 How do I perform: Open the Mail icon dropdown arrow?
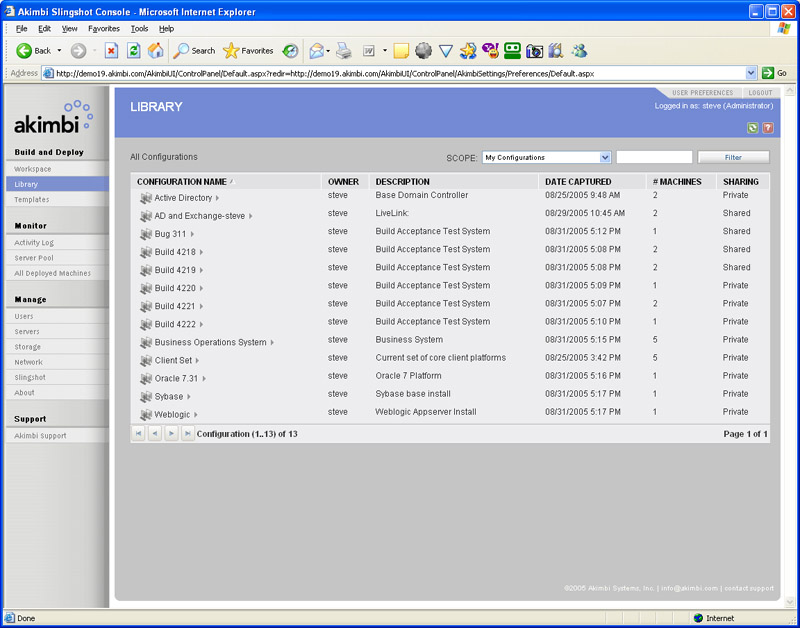point(328,51)
